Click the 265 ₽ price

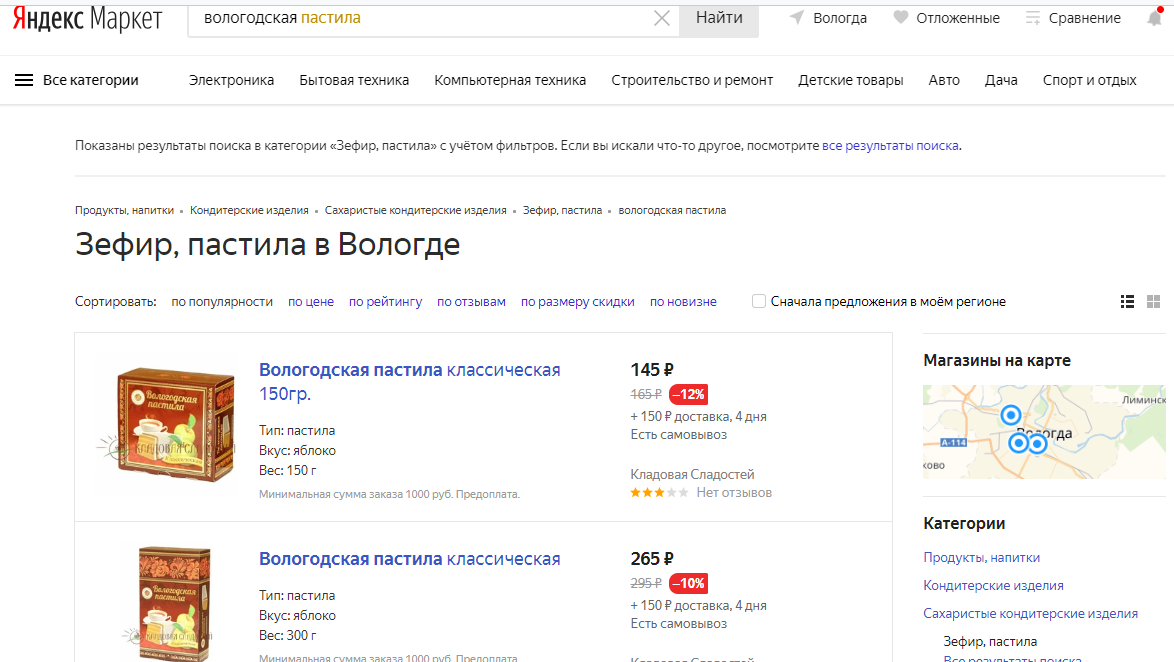click(x=652, y=559)
